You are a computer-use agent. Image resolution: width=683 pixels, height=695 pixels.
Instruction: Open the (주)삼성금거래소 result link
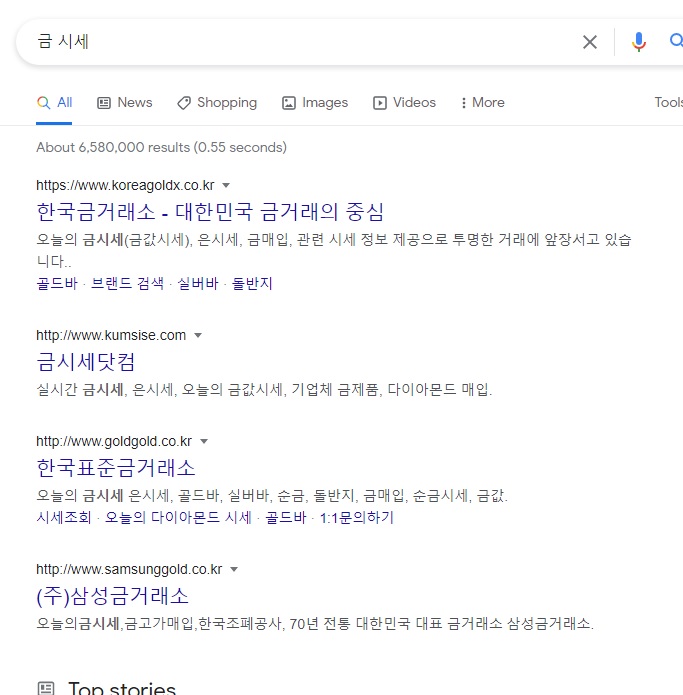(x=112, y=596)
